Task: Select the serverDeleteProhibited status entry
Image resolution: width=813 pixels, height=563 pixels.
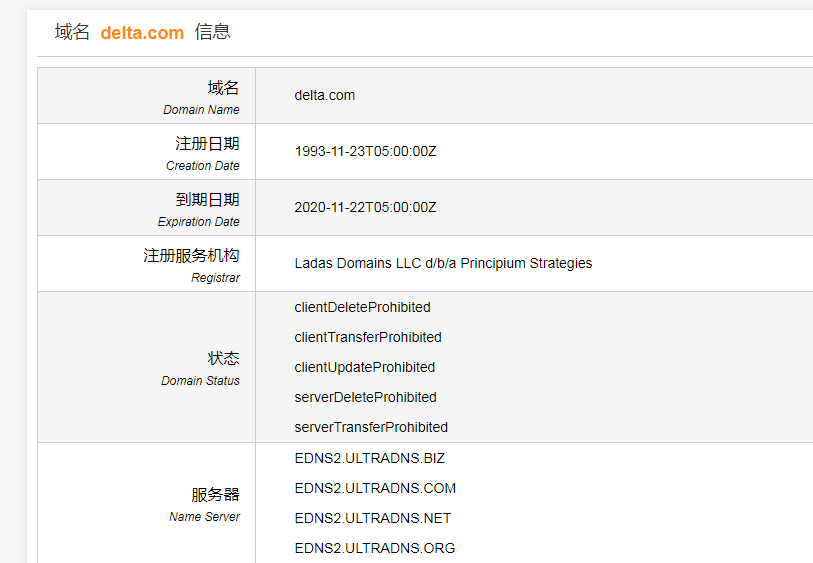Action: [365, 397]
